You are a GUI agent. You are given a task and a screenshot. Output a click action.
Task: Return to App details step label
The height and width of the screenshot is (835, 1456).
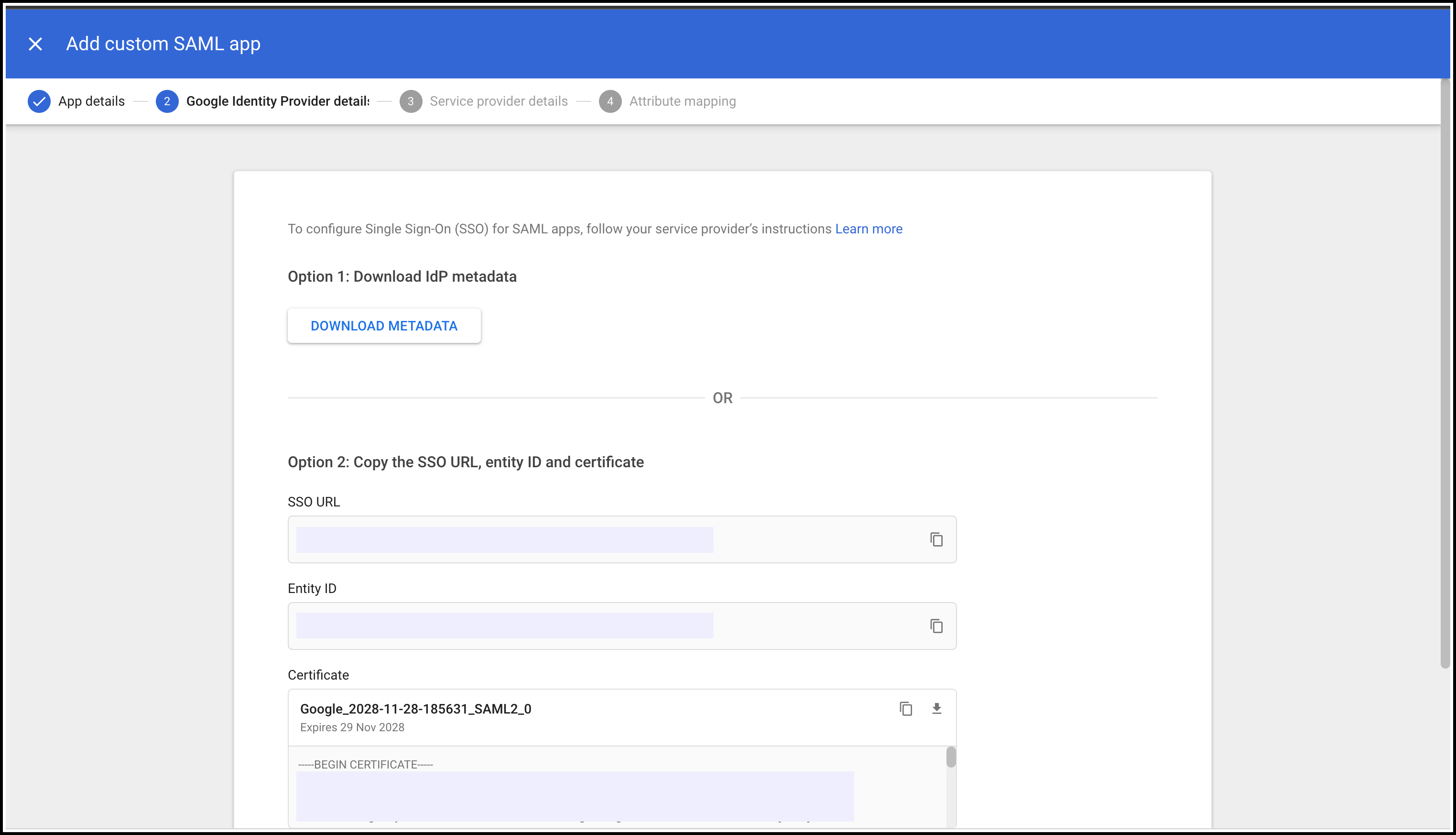click(92, 101)
